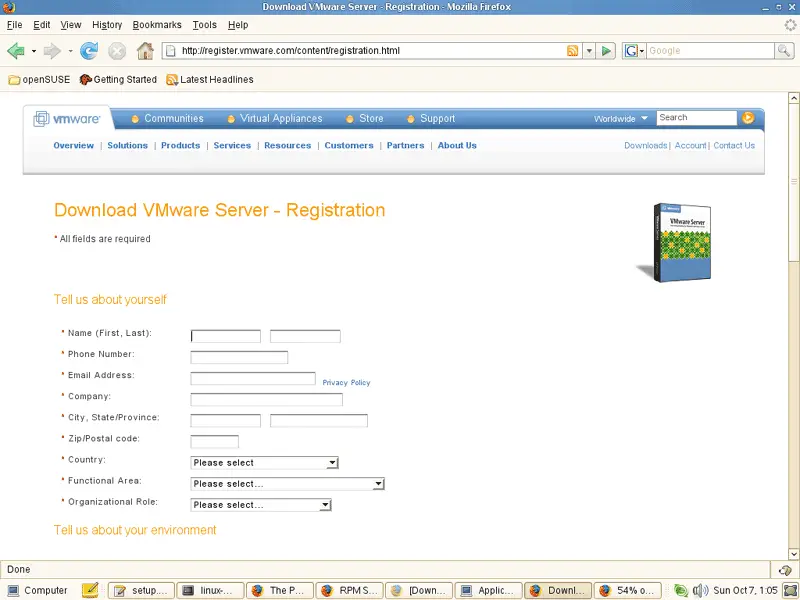Switch to 'The P...' Firefox taskbar window
This screenshot has width=800, height=600.
280,590
